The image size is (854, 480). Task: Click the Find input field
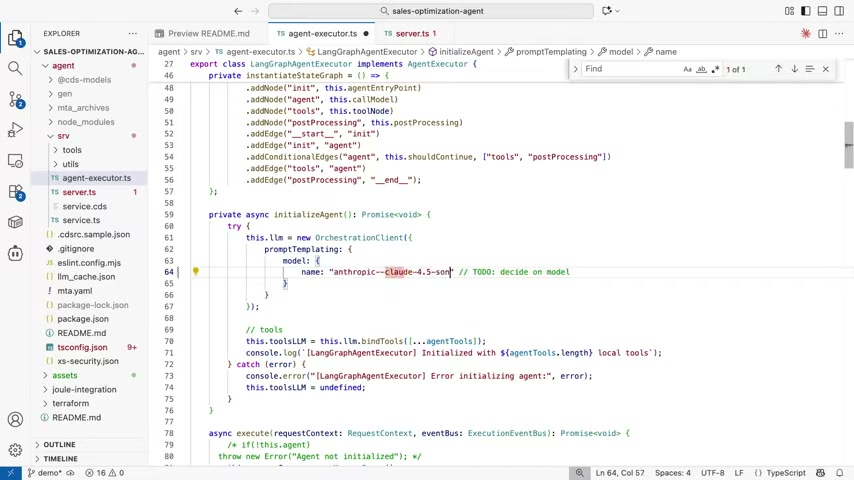tap(632, 69)
